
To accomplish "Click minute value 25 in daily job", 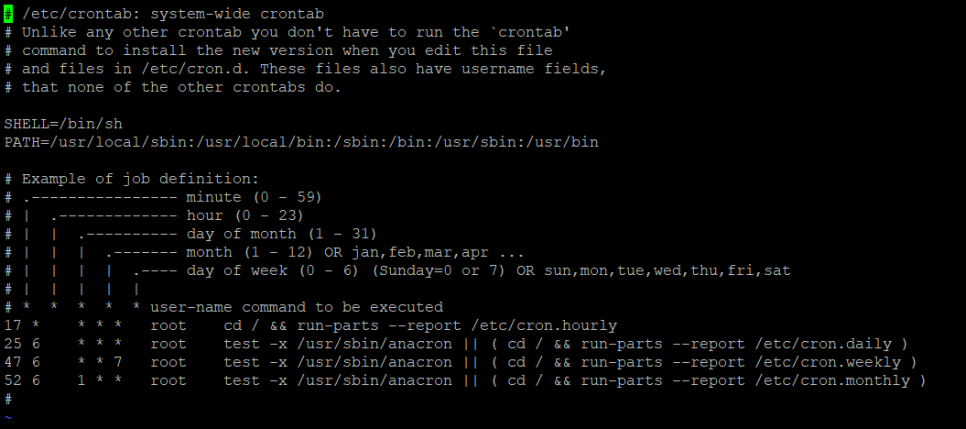I will click(x=12, y=344).
